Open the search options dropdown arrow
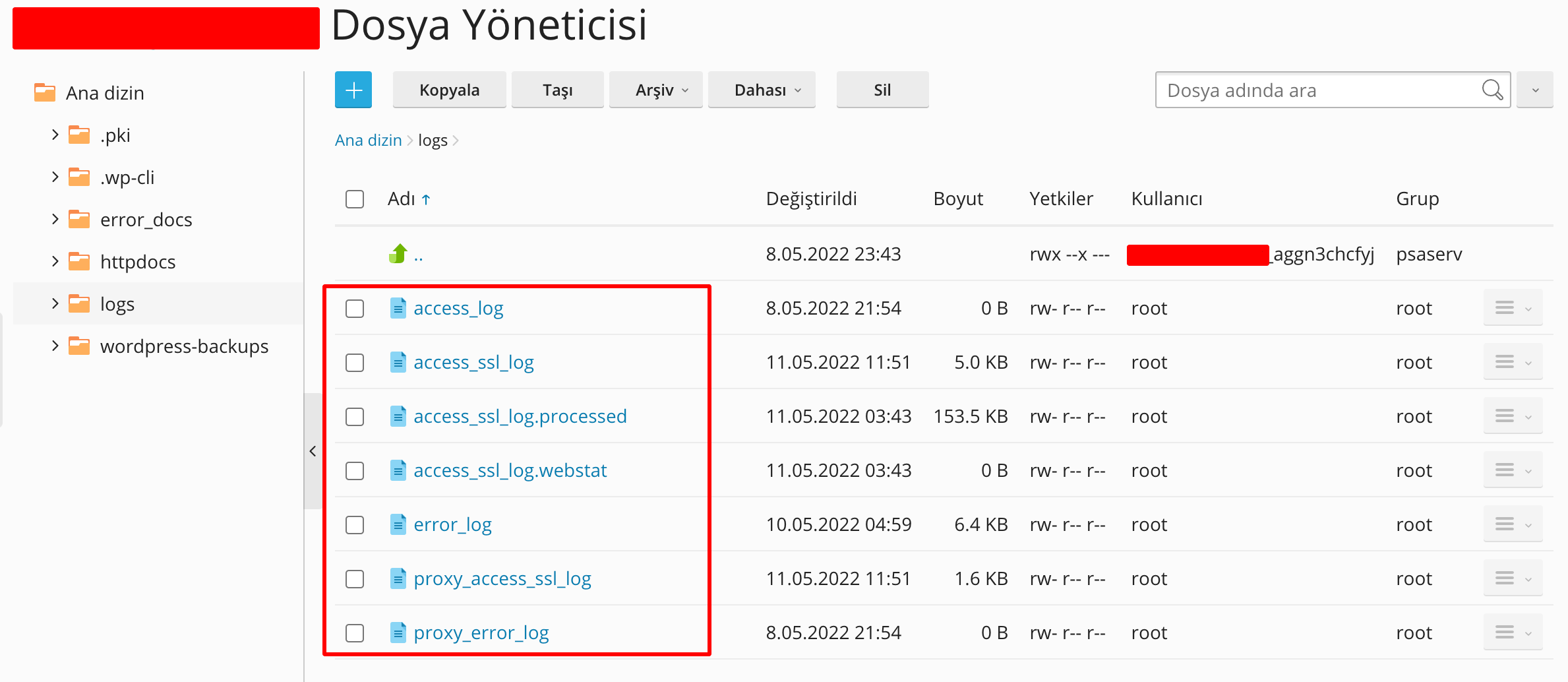The width and height of the screenshot is (1568, 682). pyautogui.click(x=1535, y=90)
